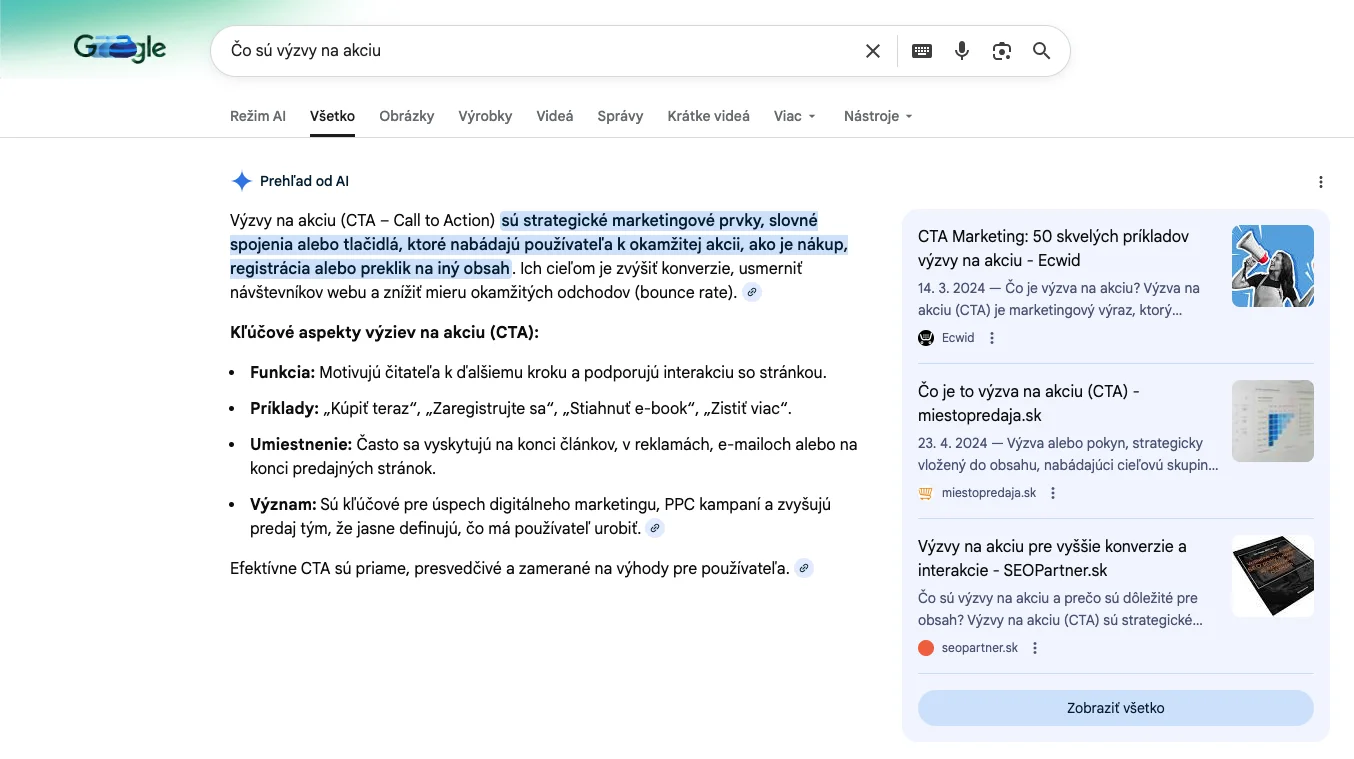Image resolution: width=1354 pixels, height=759 pixels.
Task: Start voice search with the microphone
Action: 962,51
